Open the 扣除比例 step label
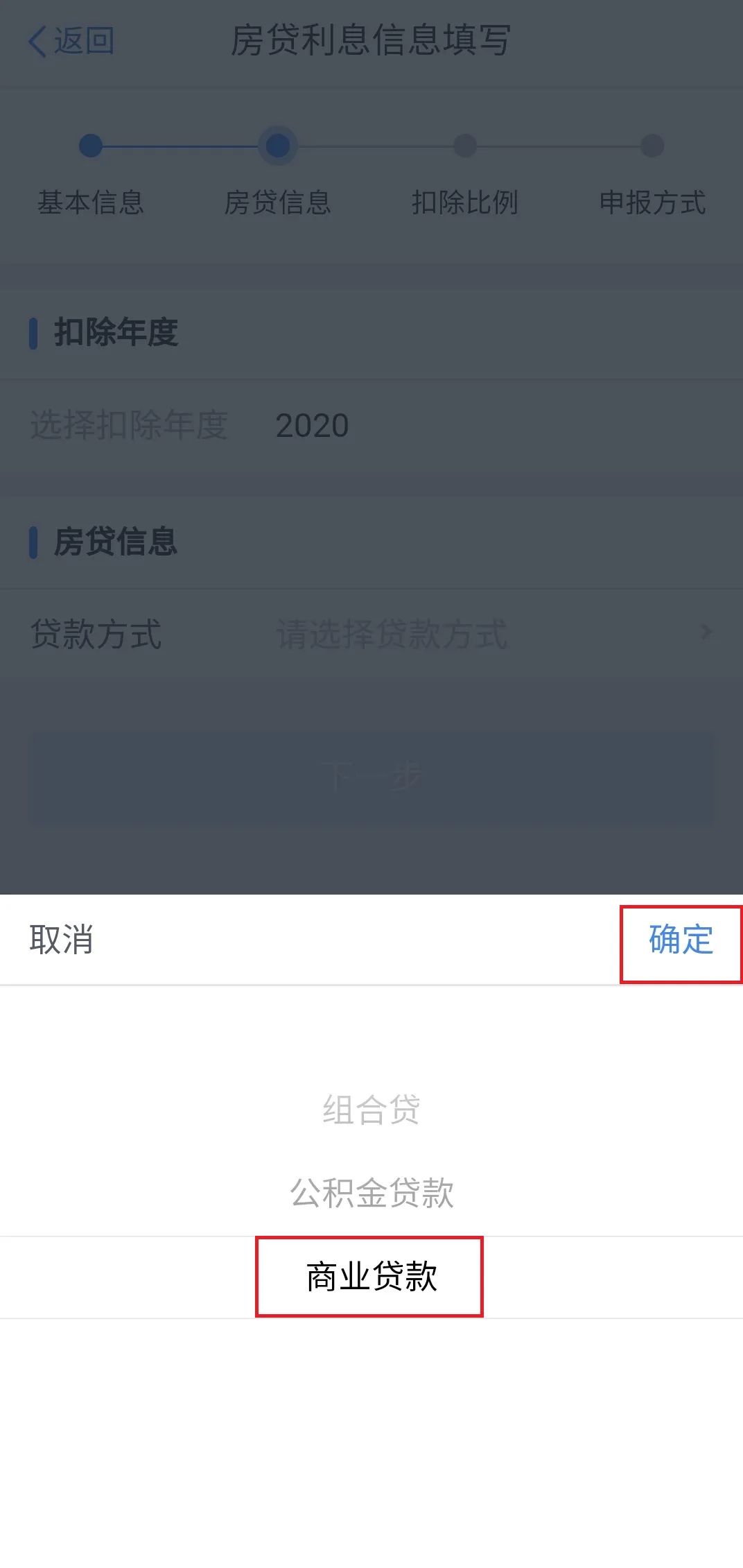743x1568 pixels. point(465,203)
